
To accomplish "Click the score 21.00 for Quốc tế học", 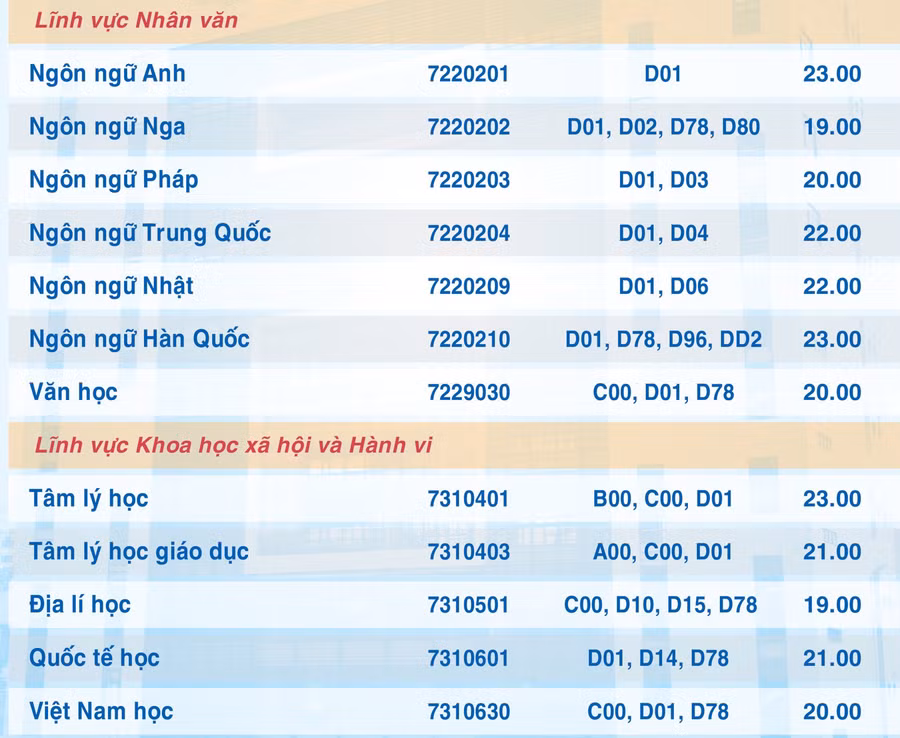I will click(x=831, y=658).
